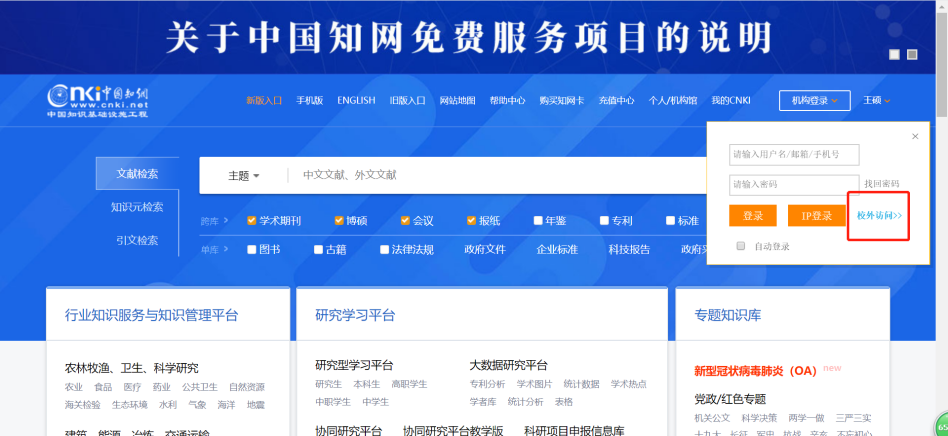Open 协同研究平台教学版 link
Image resolution: width=948 pixels, height=436 pixels.
click(453, 431)
